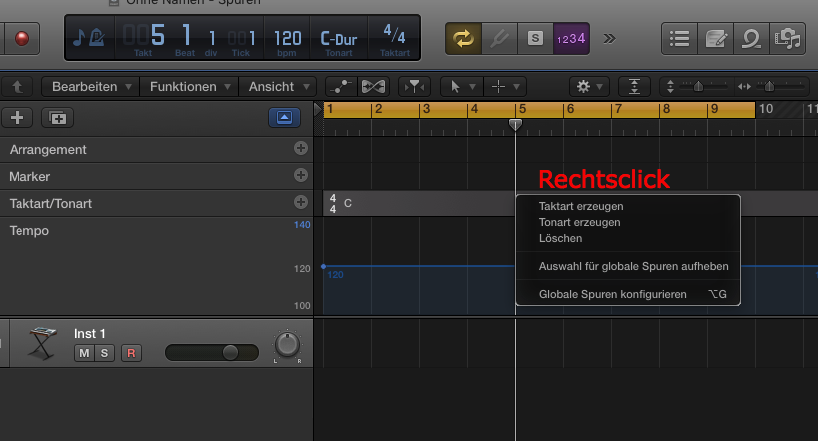Record-enable the Inst 1 track
This screenshot has height=441, width=818.
[131, 353]
